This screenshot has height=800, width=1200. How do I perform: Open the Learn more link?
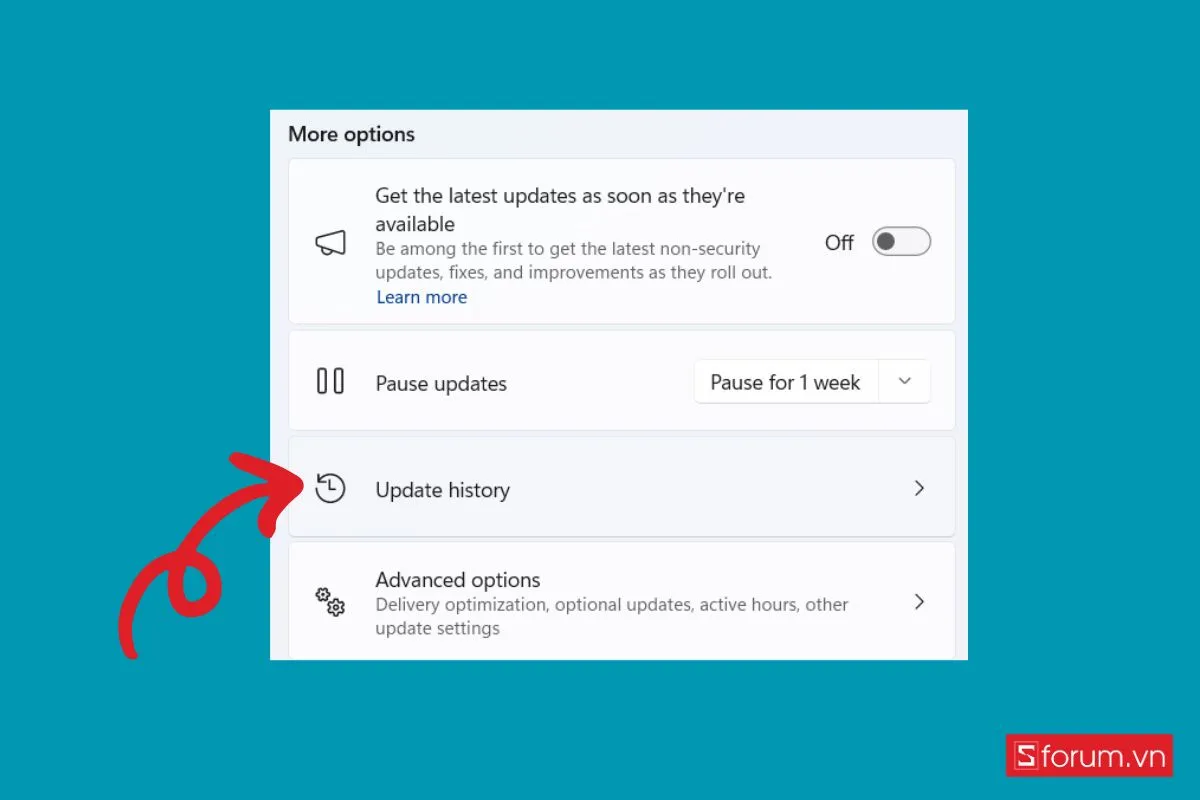[421, 297]
